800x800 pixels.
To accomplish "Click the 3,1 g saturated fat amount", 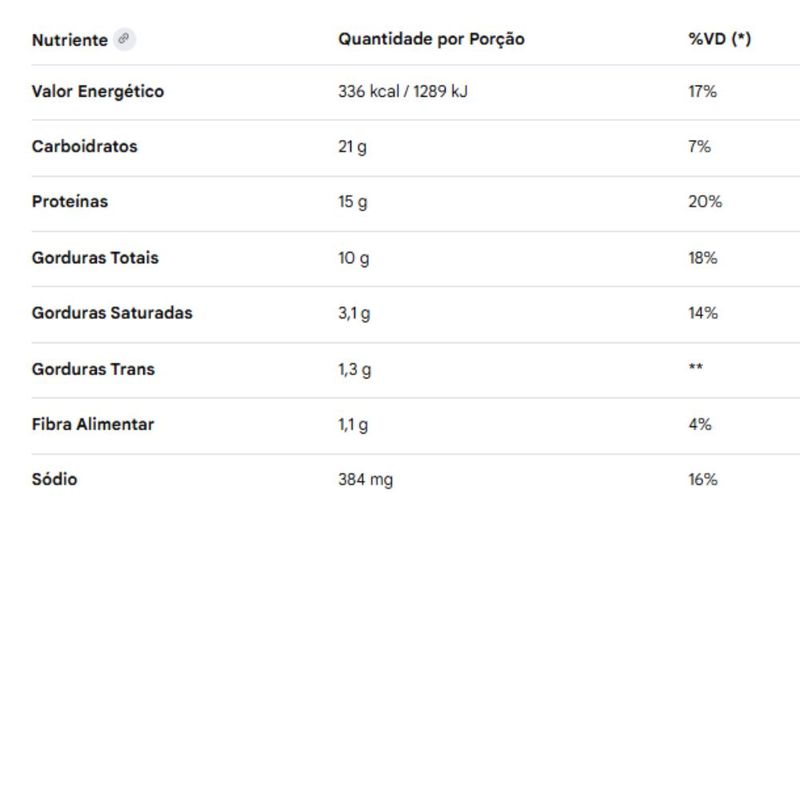I will pos(354,313).
